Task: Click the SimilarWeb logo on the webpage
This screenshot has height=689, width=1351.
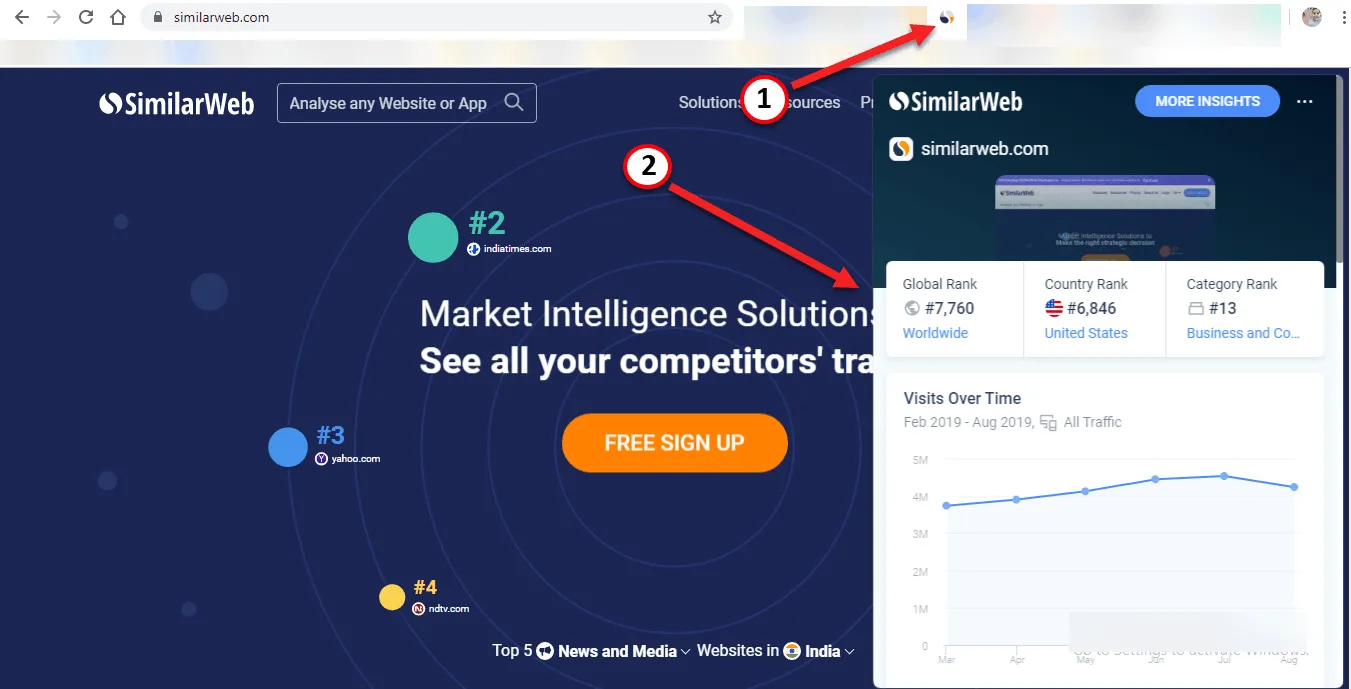Action: 177,103
